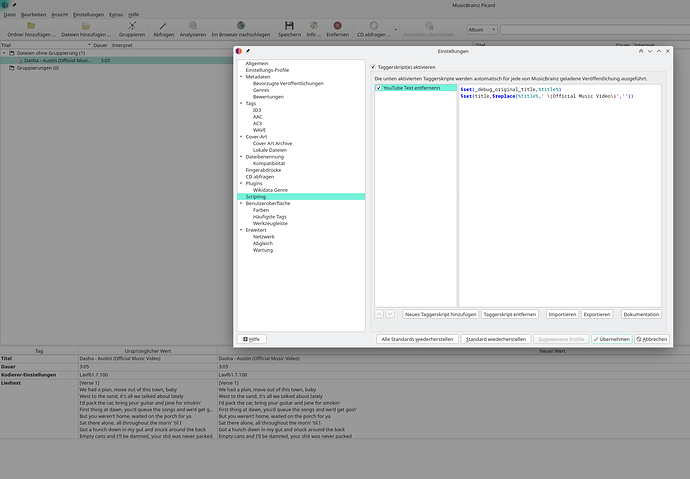Collapse the Benutzeroberfläche tree section

click(x=241, y=203)
